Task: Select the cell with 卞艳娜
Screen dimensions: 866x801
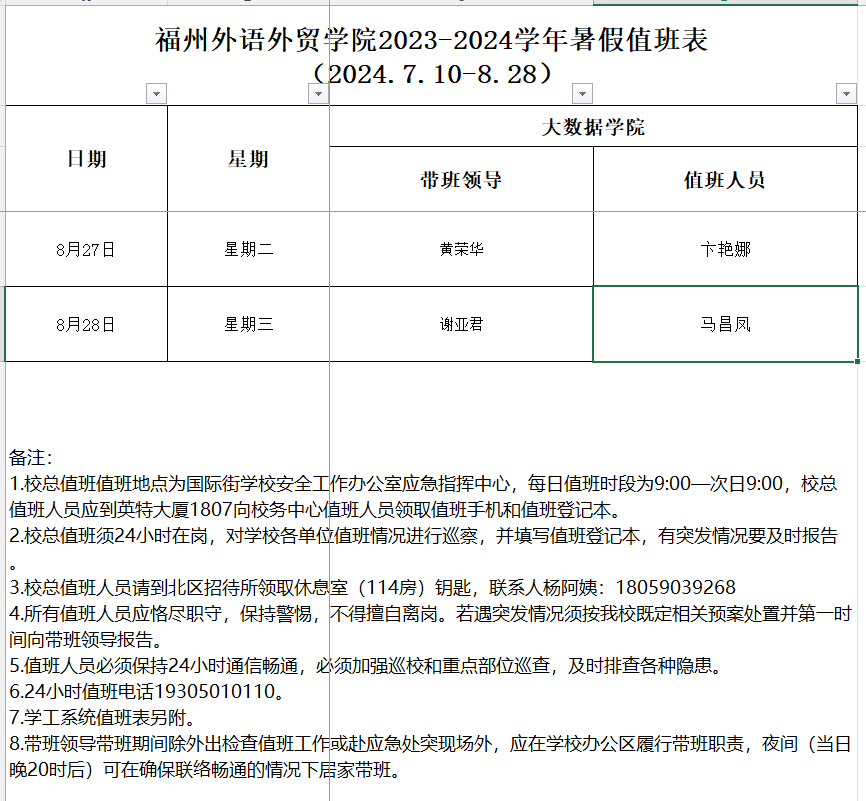Action: (725, 249)
